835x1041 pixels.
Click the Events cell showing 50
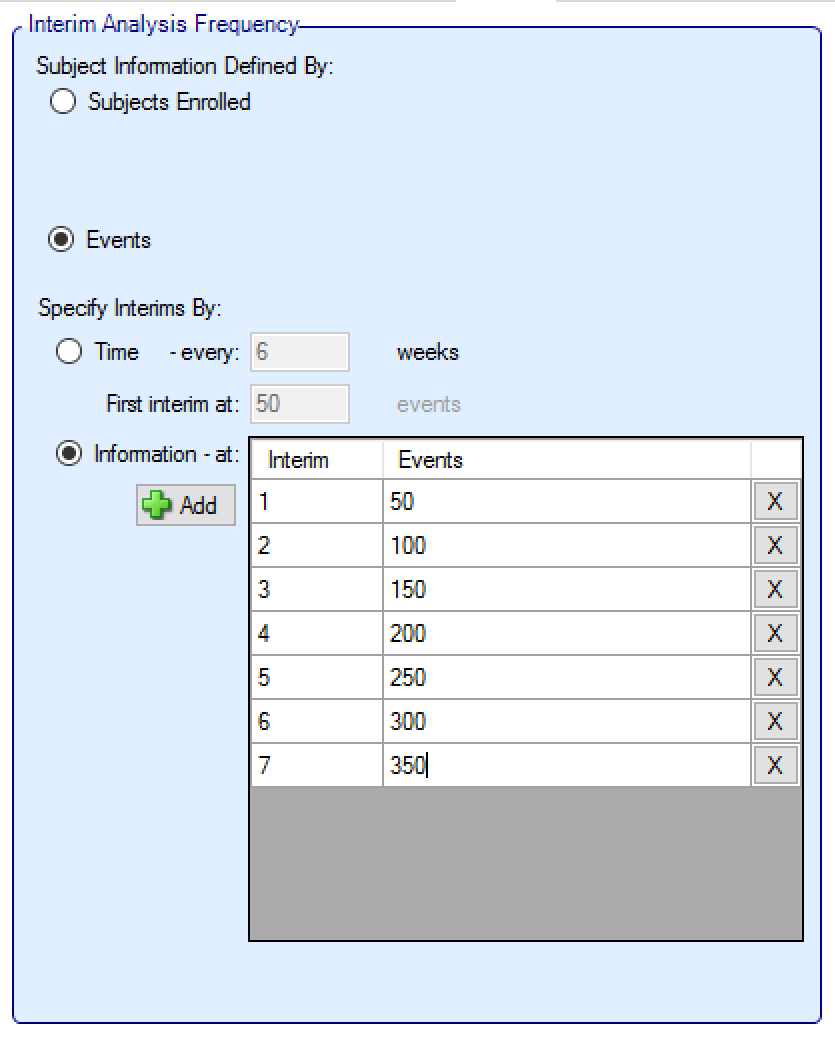coord(565,502)
